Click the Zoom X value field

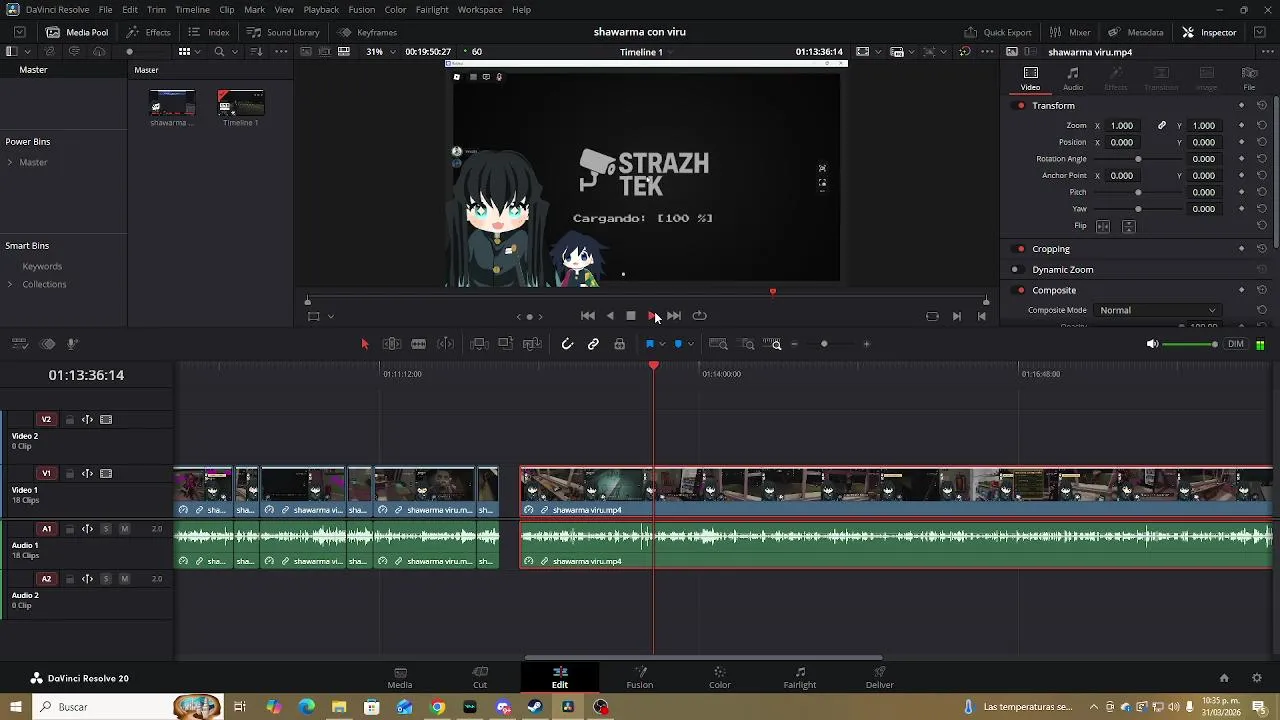point(1123,126)
